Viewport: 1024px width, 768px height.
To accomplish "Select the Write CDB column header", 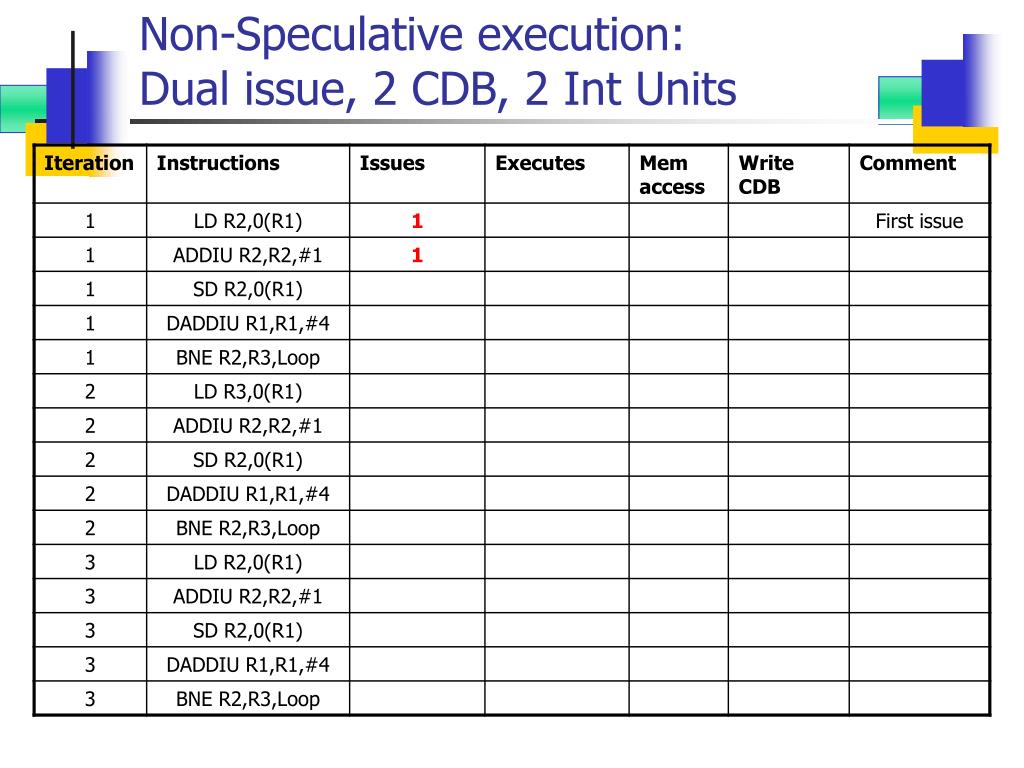I will 766,174.
